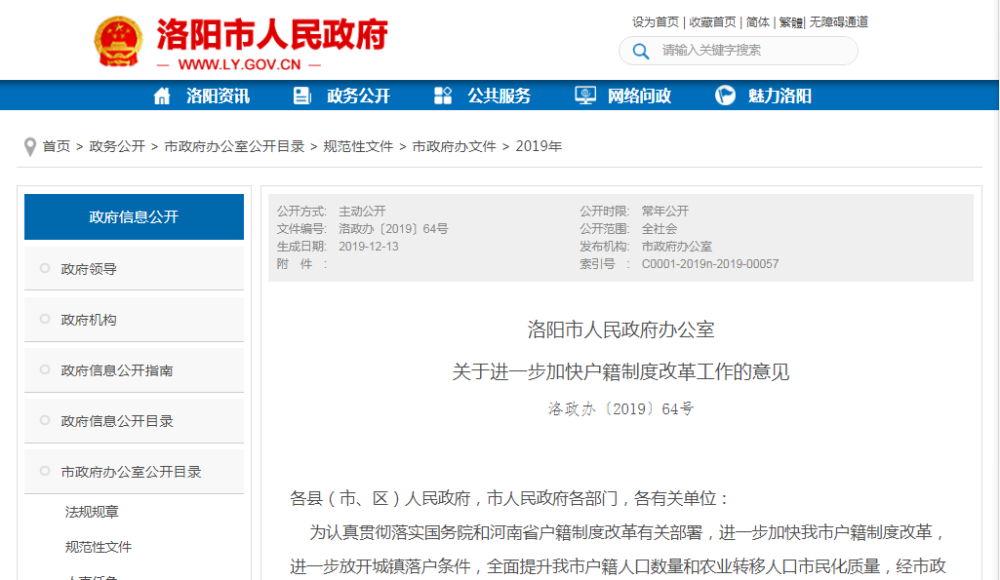Go to 市政府办公室公开目录 in breadcrumb

click(x=234, y=147)
